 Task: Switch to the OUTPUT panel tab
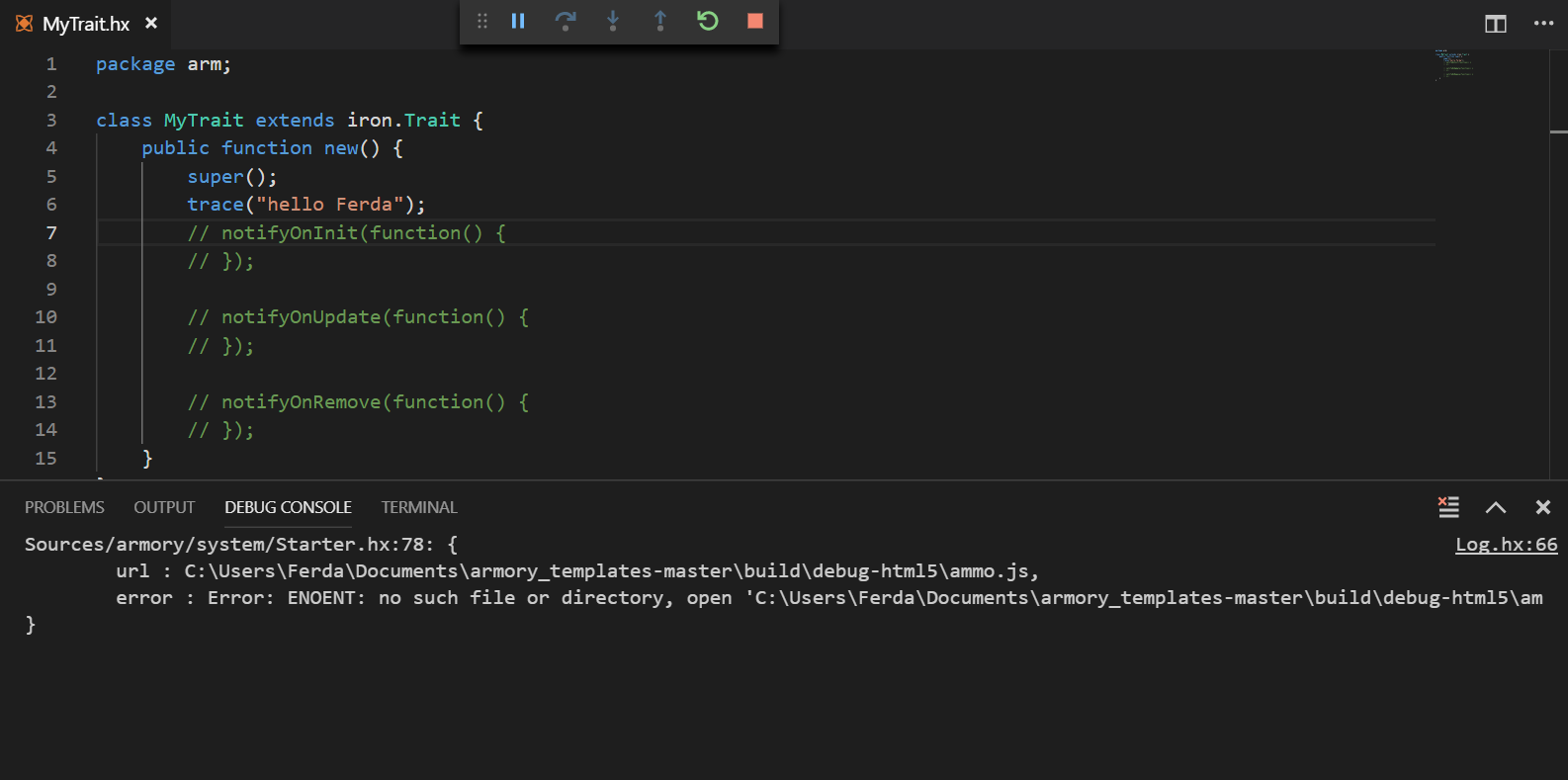[x=164, y=507]
